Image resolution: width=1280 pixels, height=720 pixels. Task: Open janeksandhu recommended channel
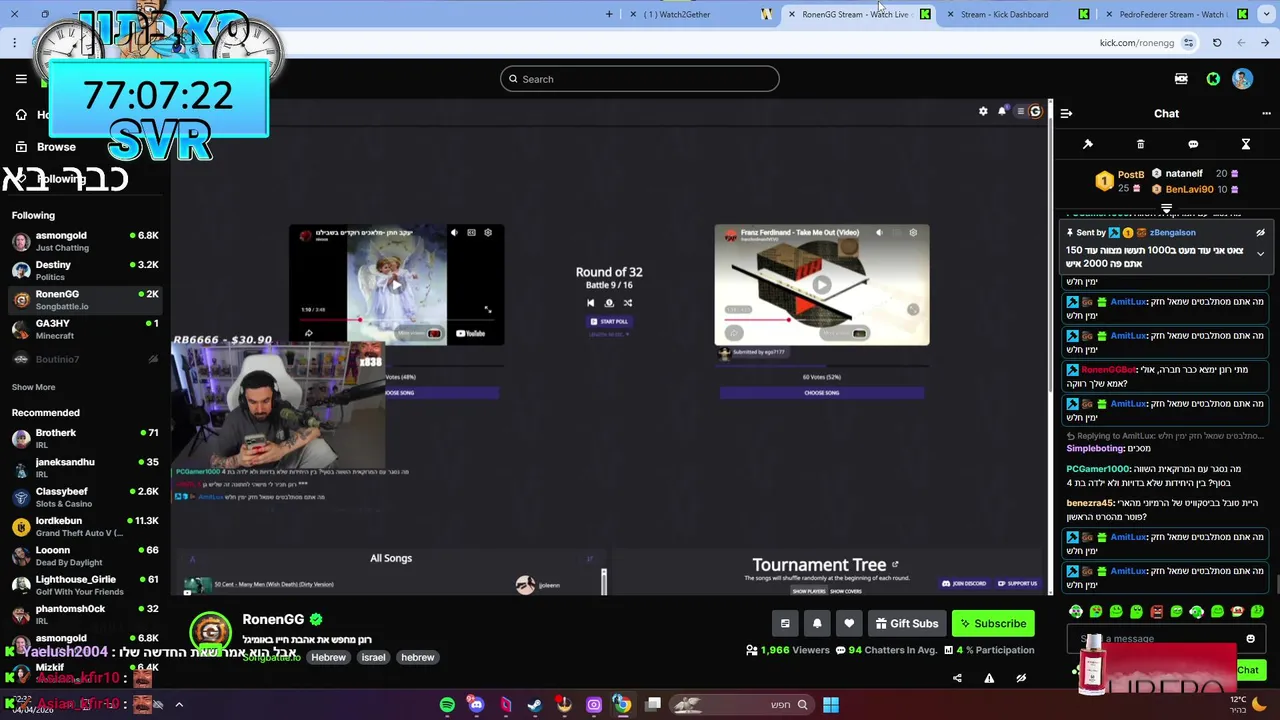[85, 467]
